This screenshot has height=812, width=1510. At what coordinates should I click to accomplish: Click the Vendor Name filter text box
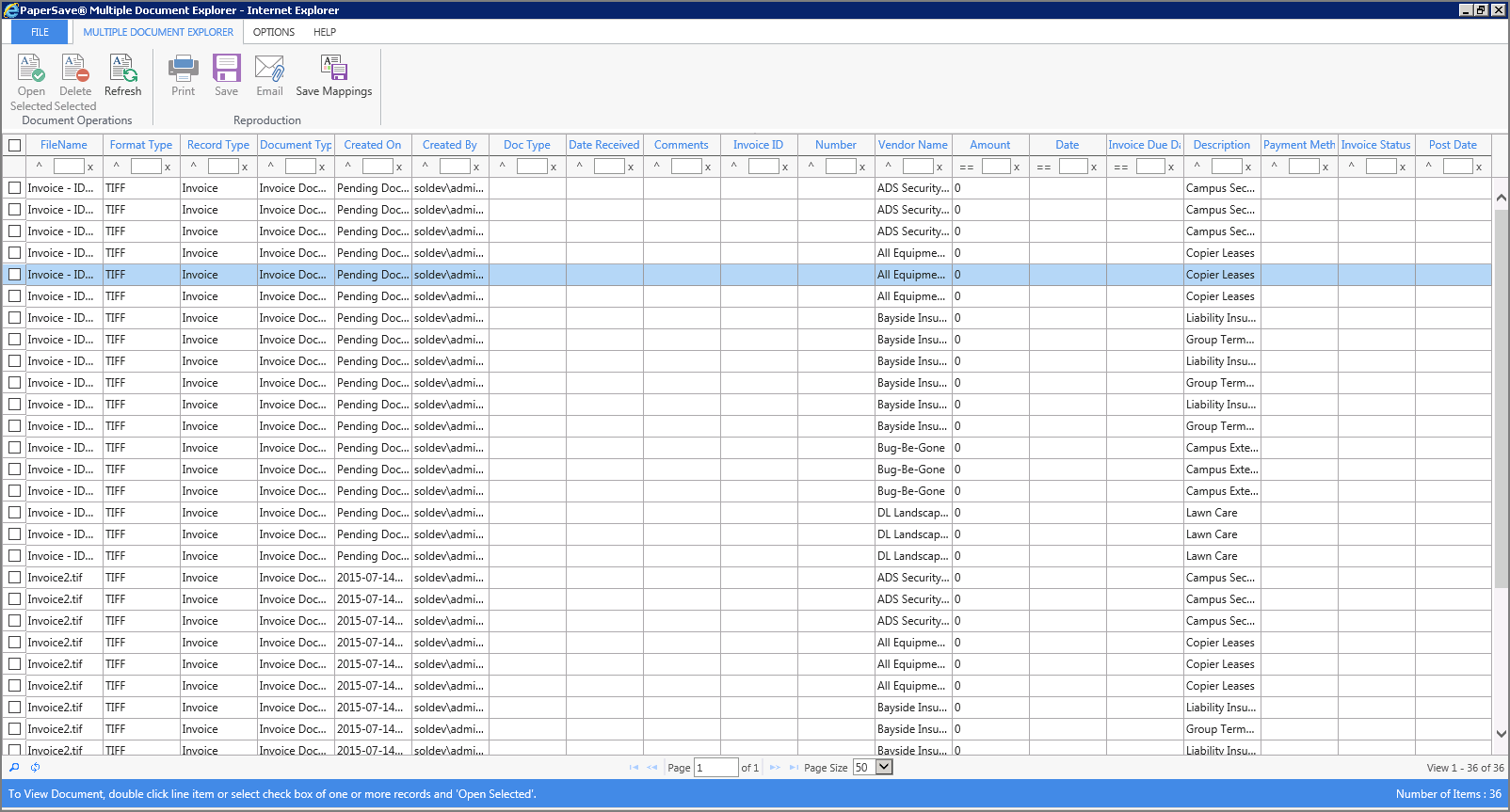click(918, 167)
